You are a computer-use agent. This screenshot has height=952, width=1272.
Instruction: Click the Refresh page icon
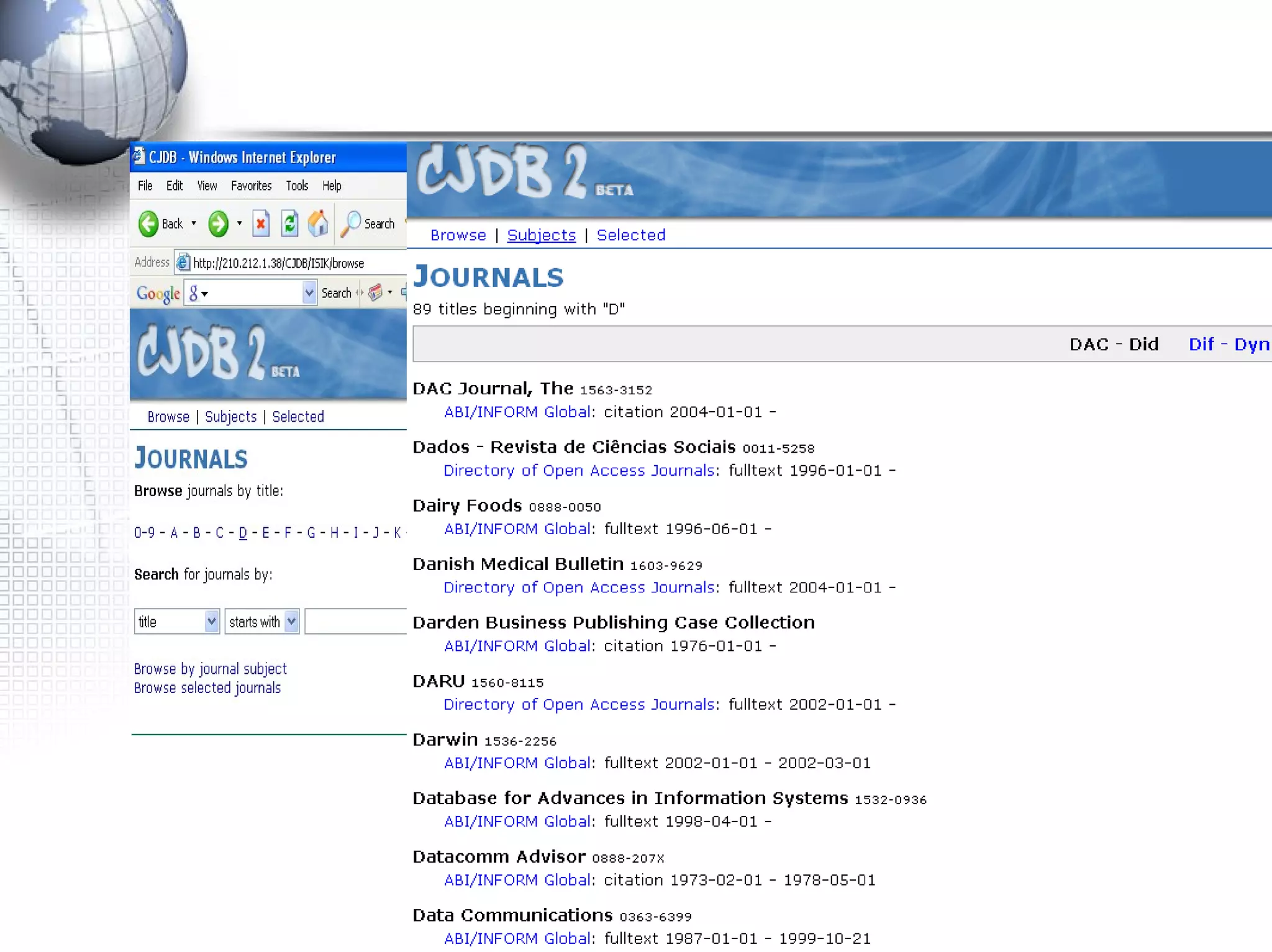(x=289, y=224)
